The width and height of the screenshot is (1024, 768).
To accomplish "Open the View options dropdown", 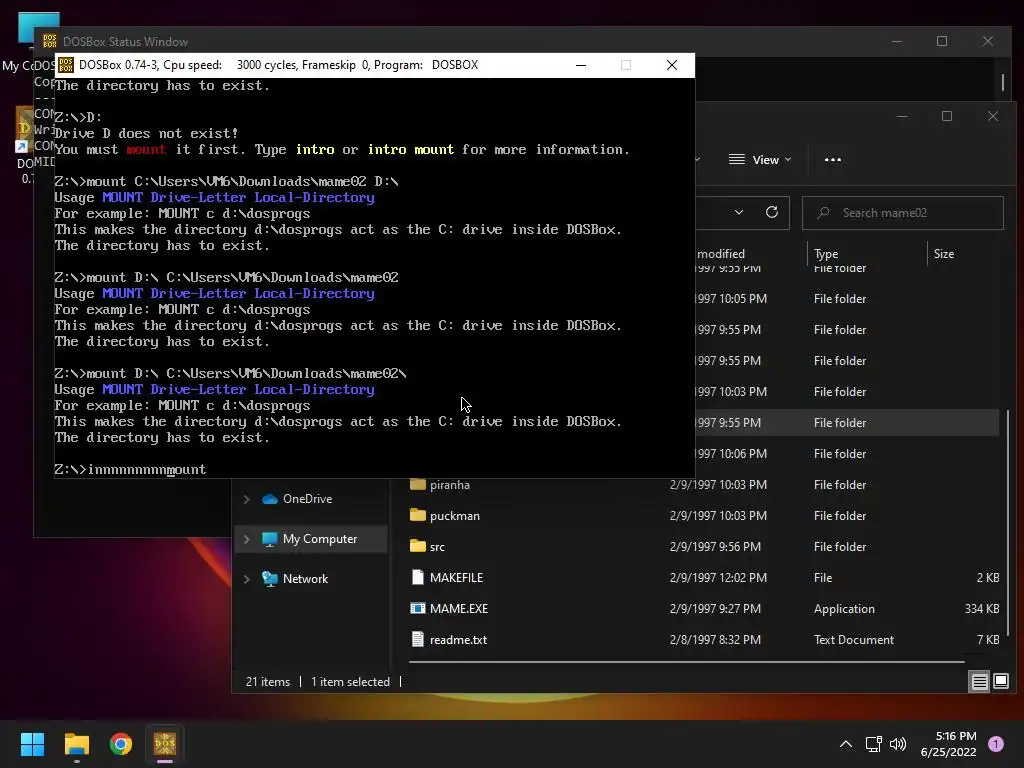I will pos(760,160).
